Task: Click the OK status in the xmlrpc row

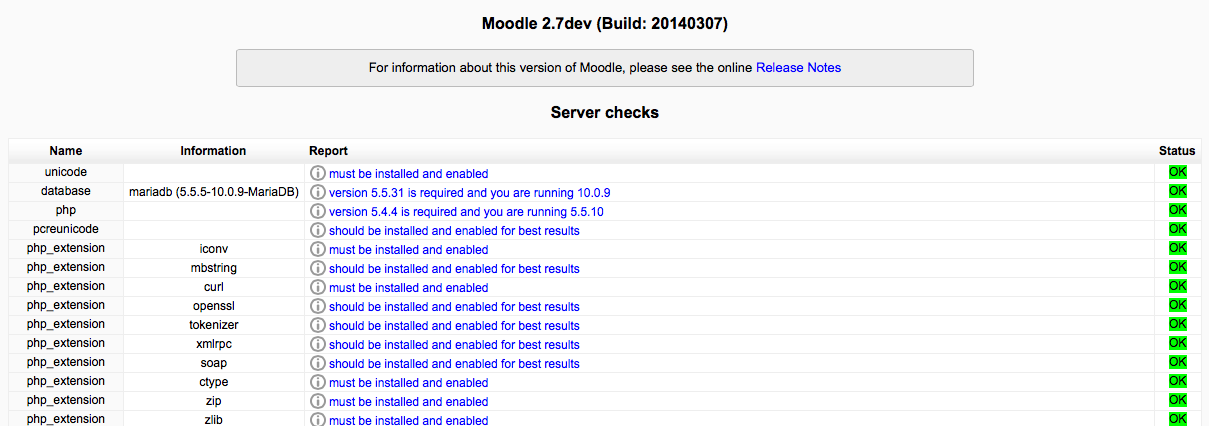Action: point(1177,344)
